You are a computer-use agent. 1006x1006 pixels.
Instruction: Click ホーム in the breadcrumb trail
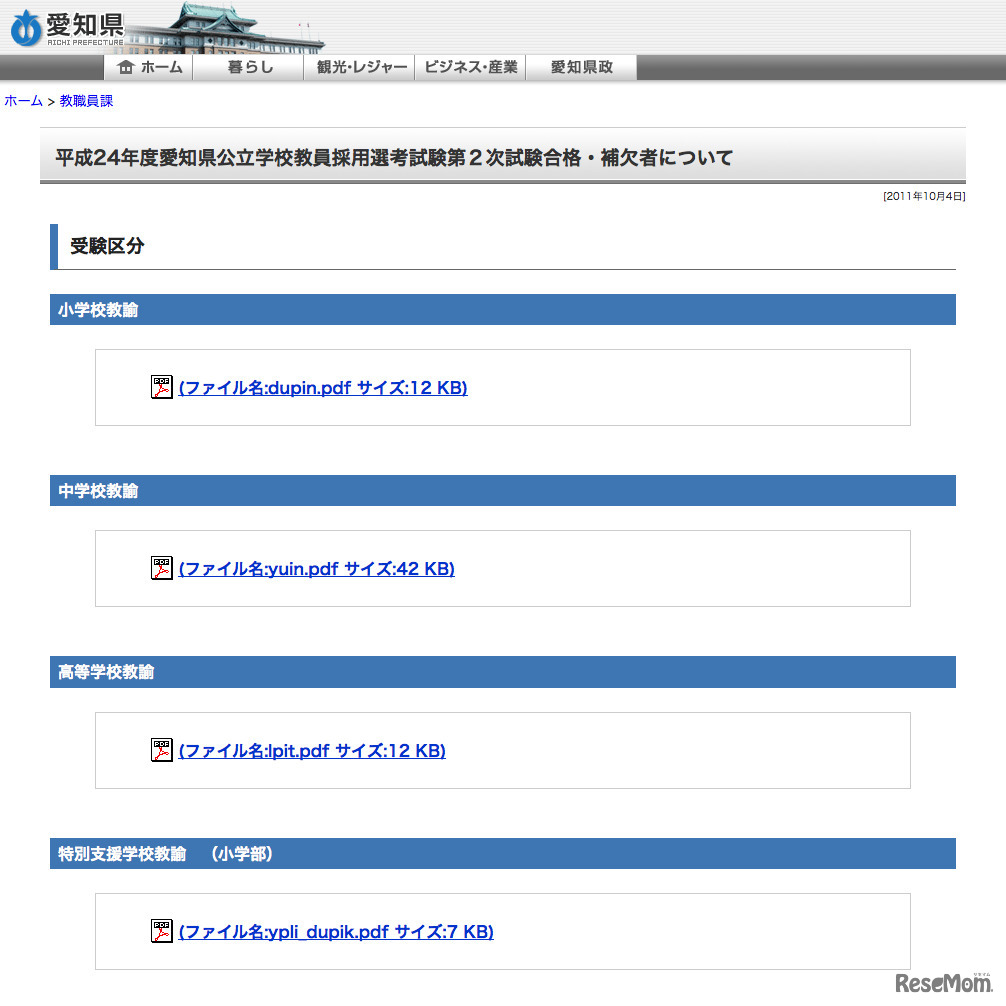point(20,100)
